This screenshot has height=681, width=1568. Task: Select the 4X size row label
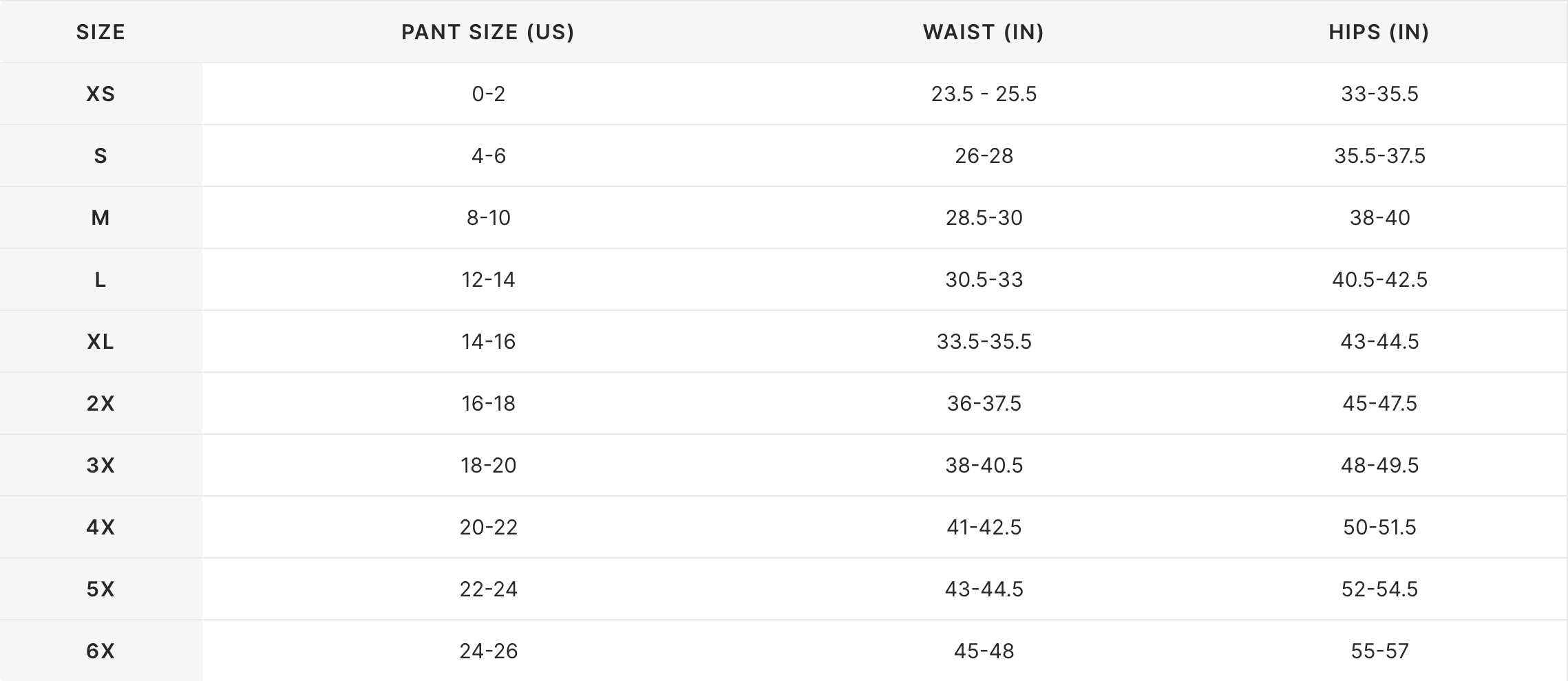[100, 528]
